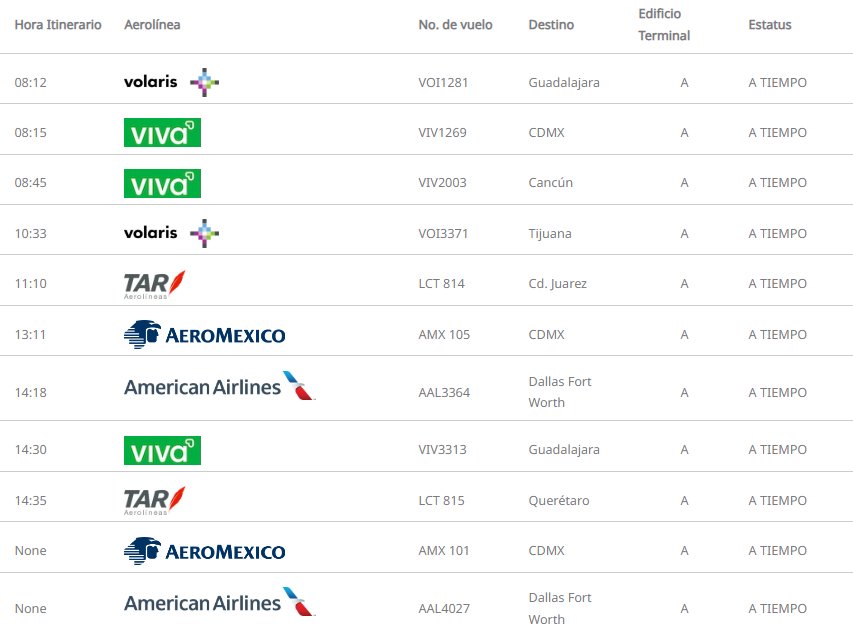
Task: Click the Estatus column header
Action: coord(769,25)
